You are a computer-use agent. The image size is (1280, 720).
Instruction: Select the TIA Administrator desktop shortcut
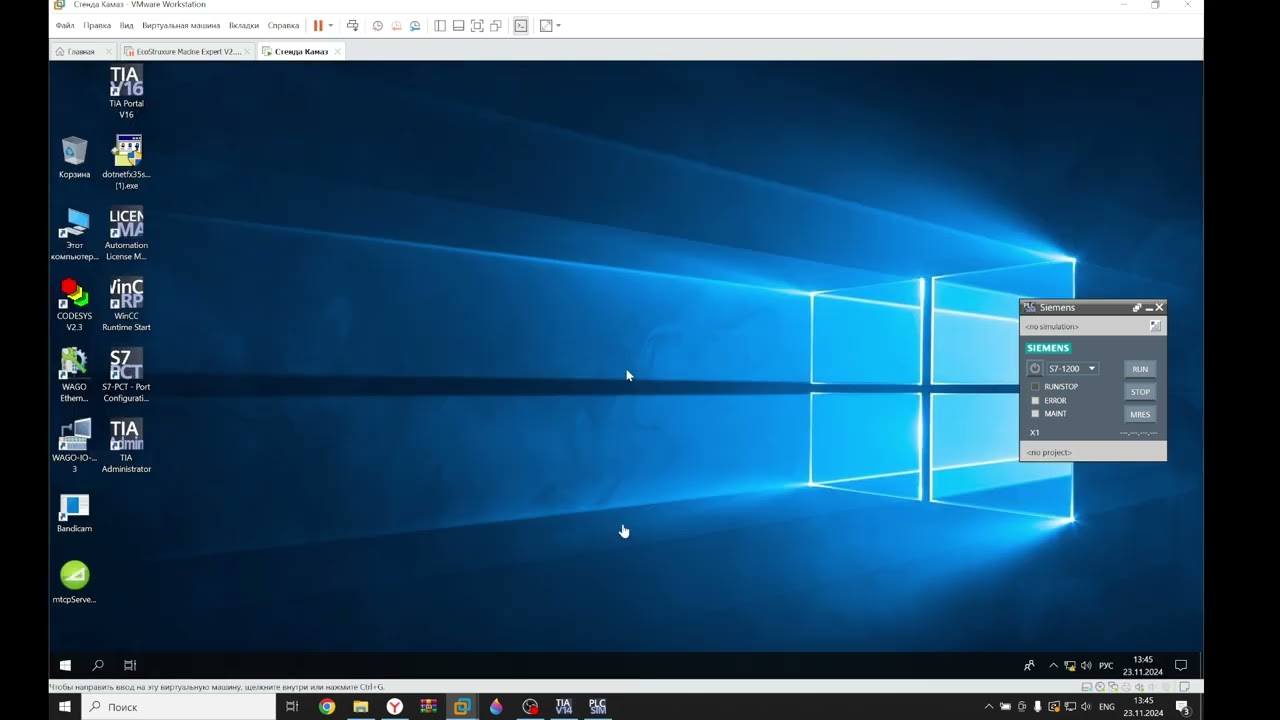point(126,446)
